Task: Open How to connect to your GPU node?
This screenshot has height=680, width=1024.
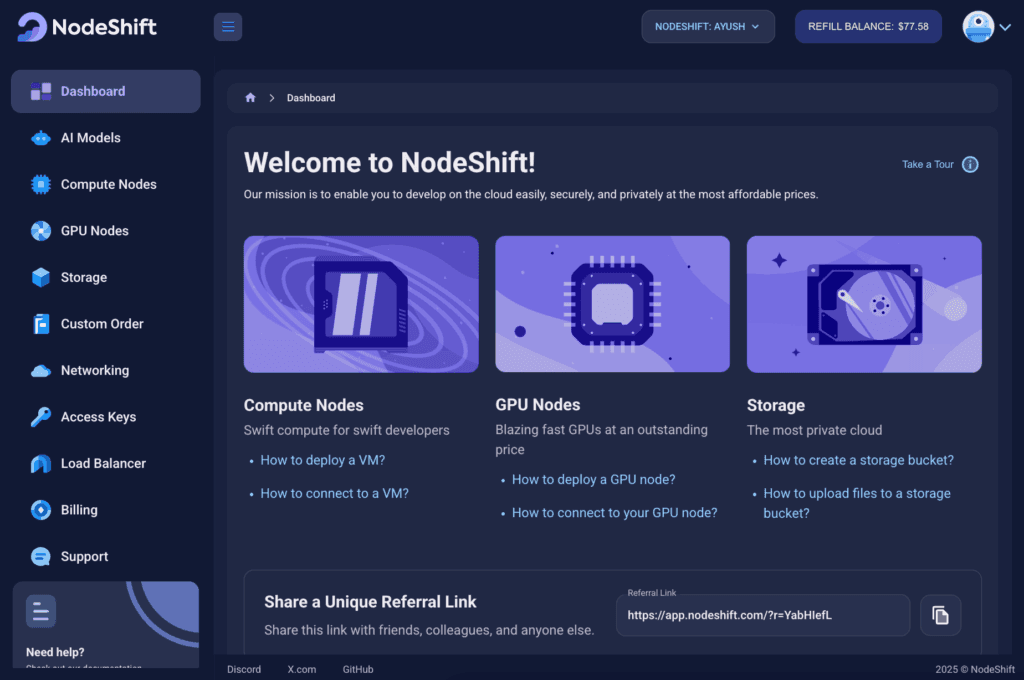Action: pyautogui.click(x=615, y=513)
